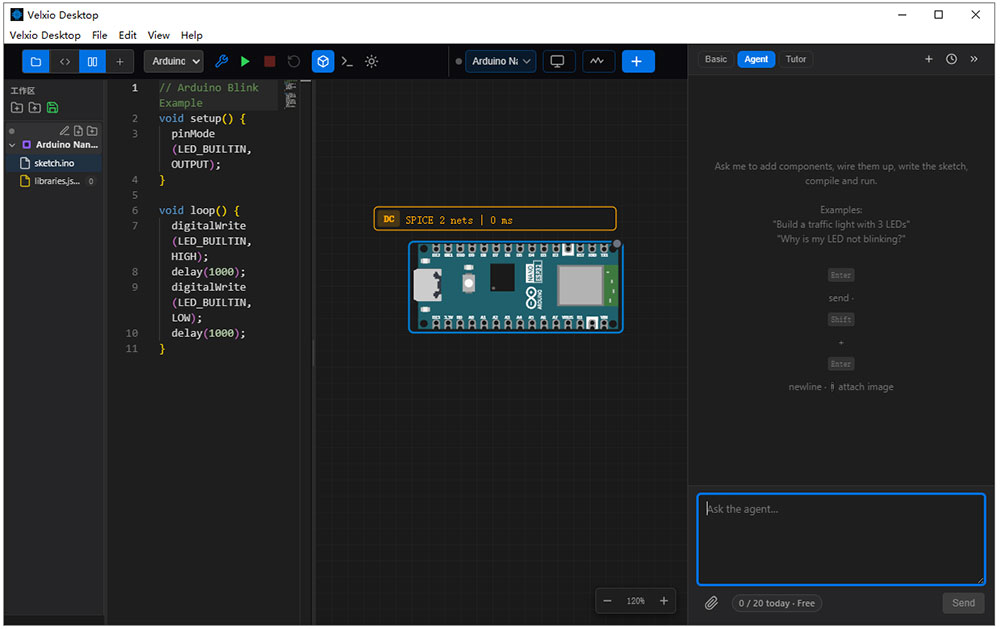Click the plus button beside layout toggles

(x=120, y=62)
